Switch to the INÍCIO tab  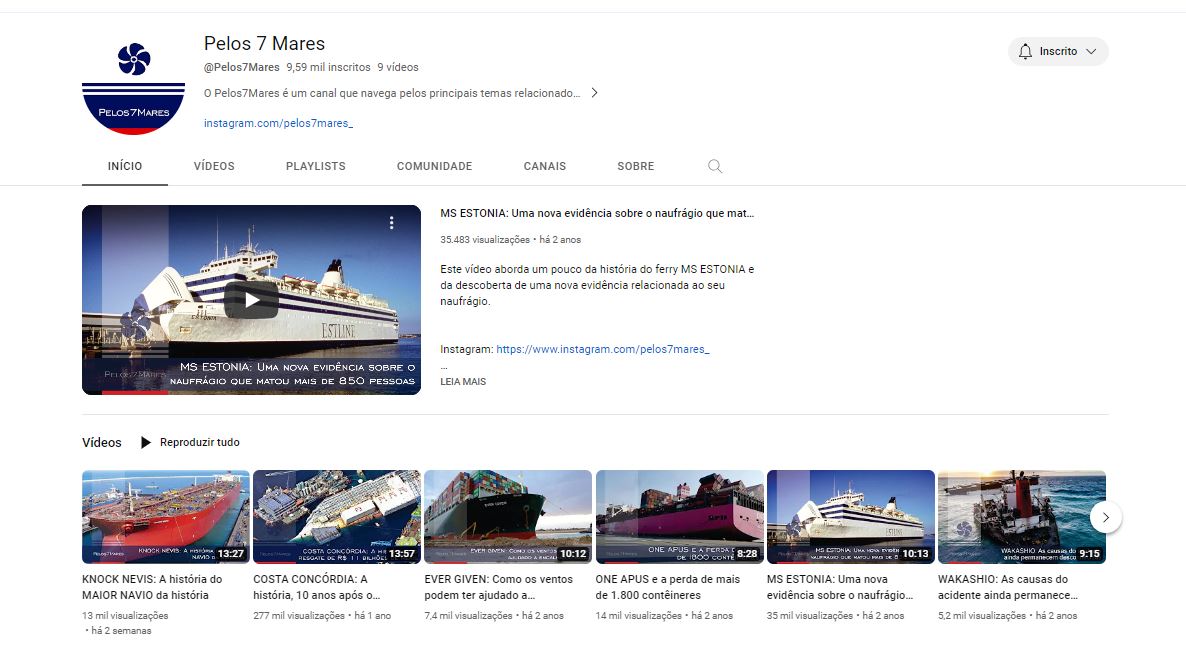(125, 166)
